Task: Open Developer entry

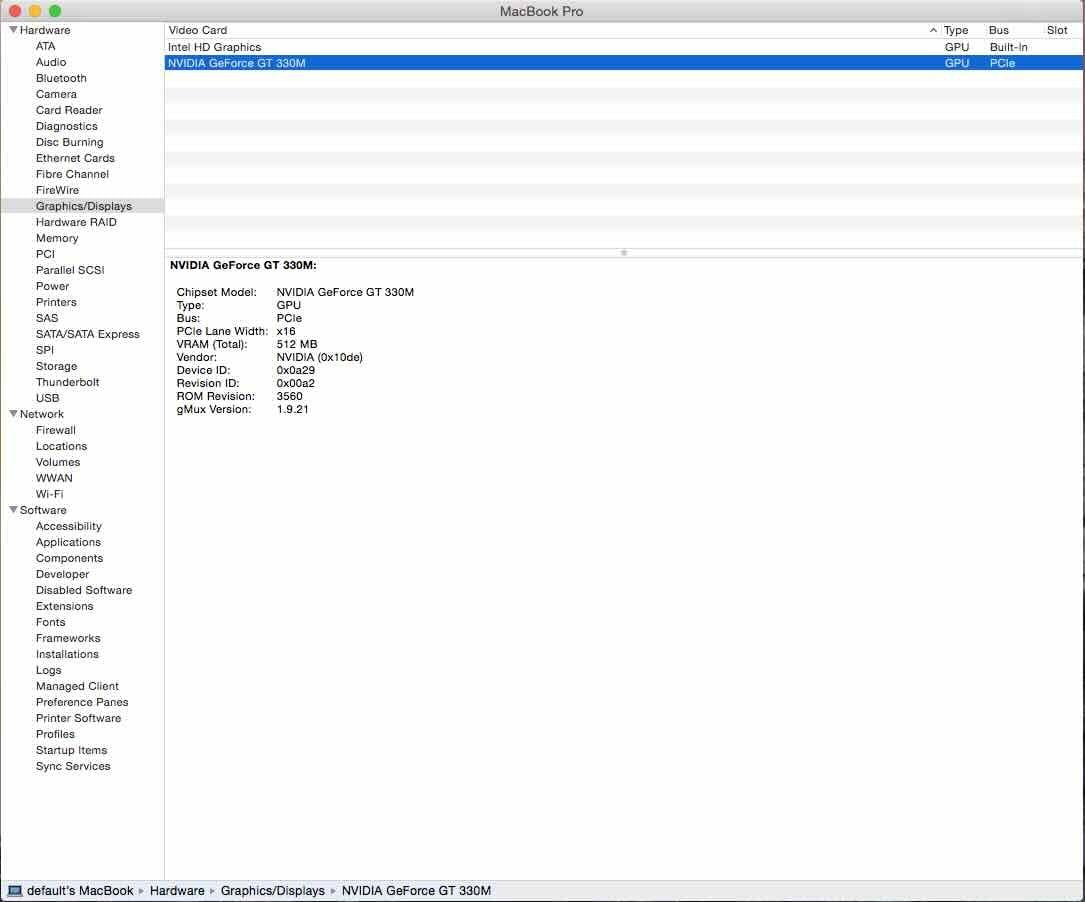Action: click(x=62, y=574)
